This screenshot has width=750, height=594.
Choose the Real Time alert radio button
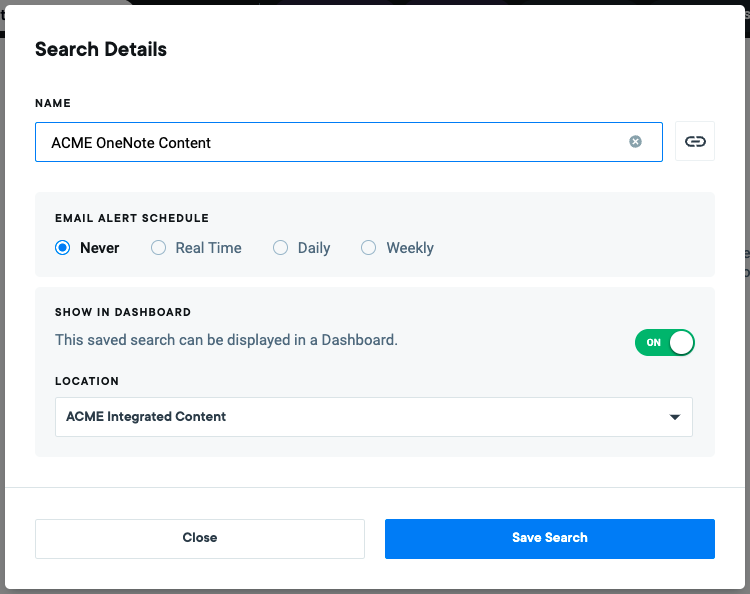(158, 248)
